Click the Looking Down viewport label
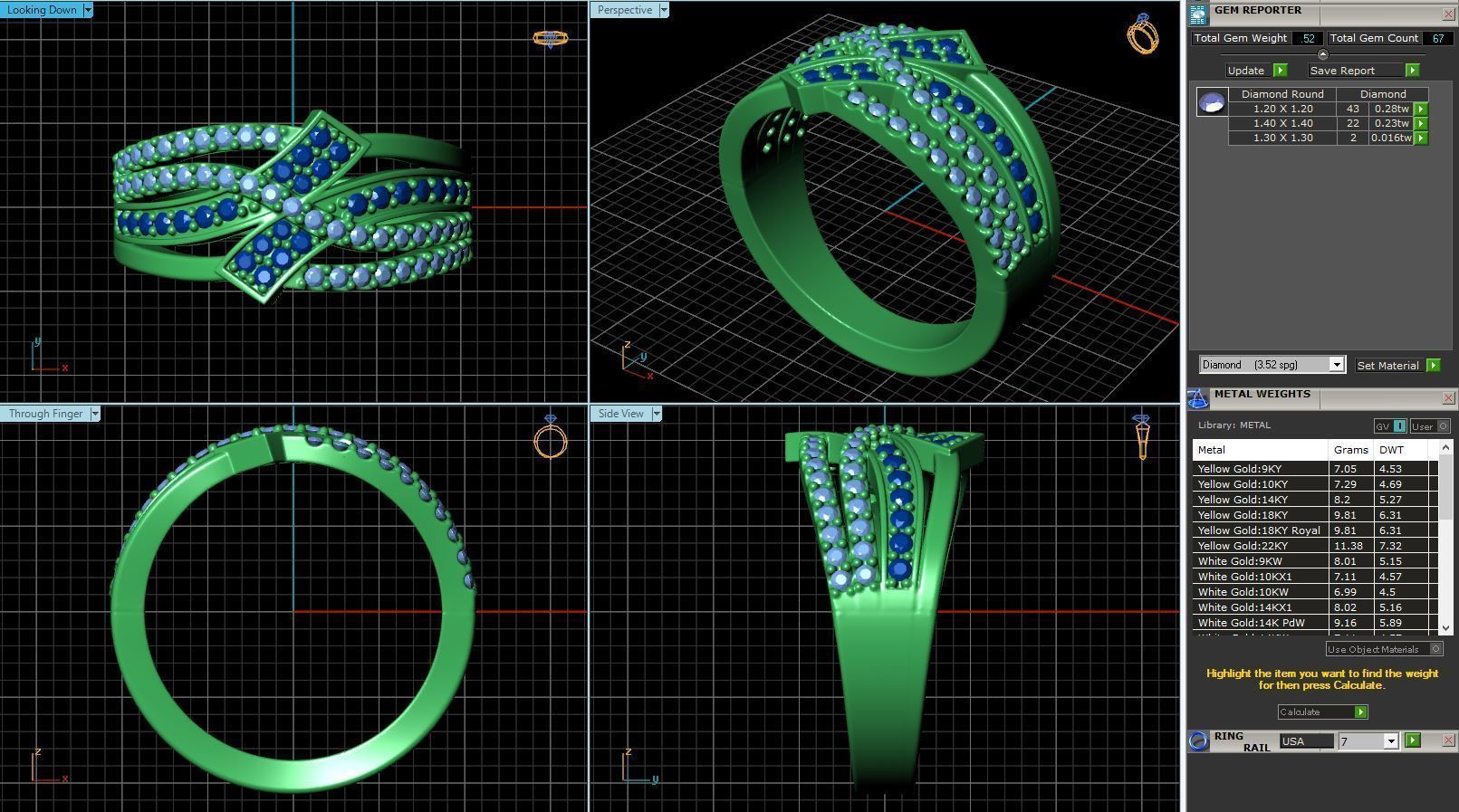Image resolution: width=1459 pixels, height=812 pixels. 42,10
